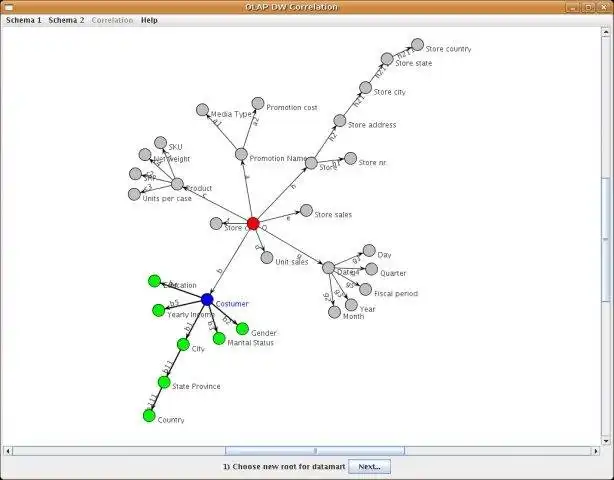The width and height of the screenshot is (614, 480).
Task: Select the Unit sales node
Action: [267, 258]
